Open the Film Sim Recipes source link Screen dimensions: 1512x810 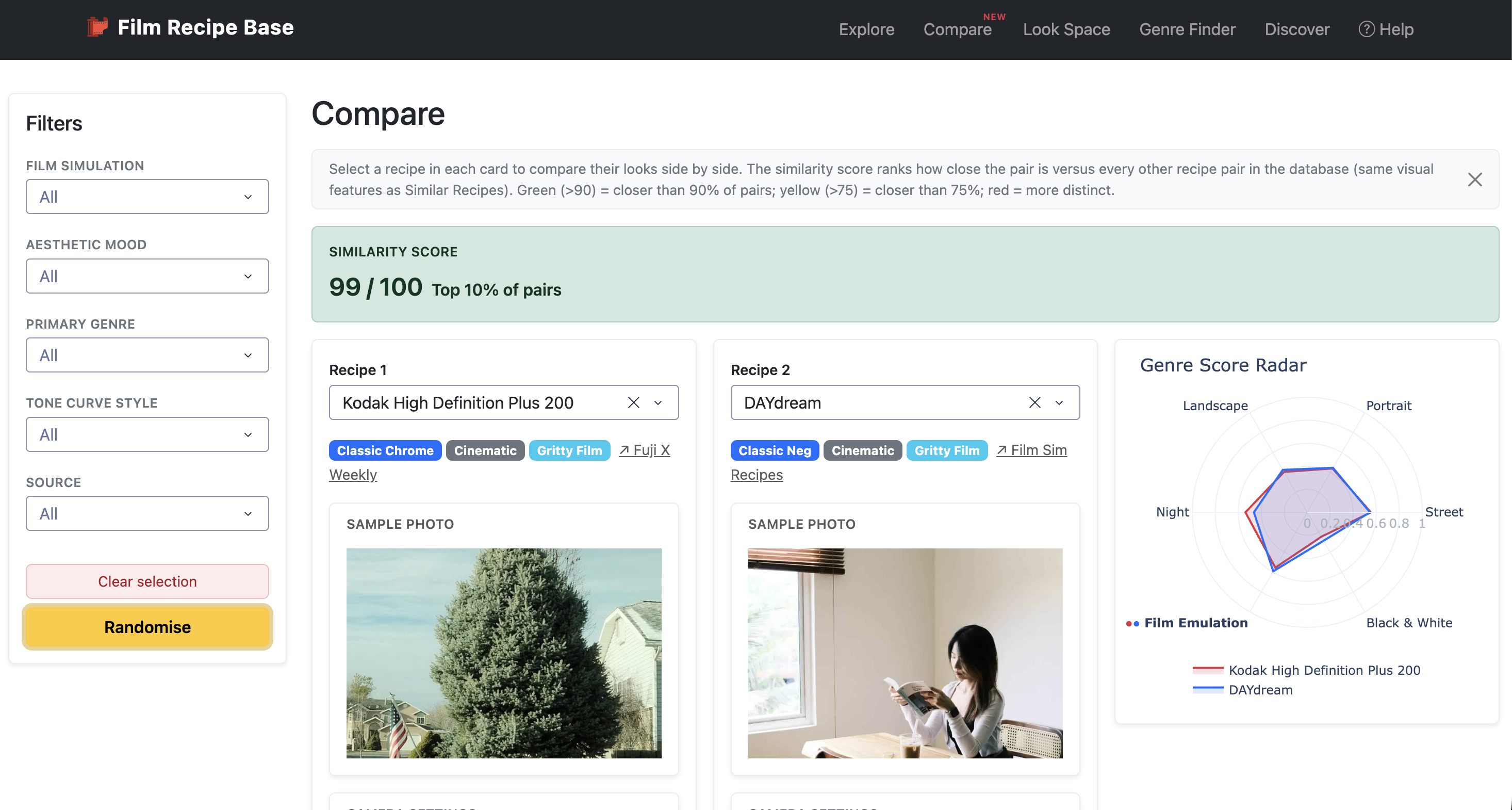point(1031,450)
